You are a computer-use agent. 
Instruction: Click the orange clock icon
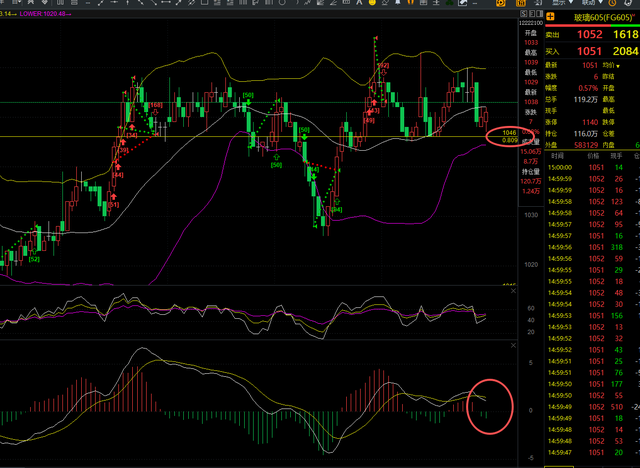(x=612, y=3)
